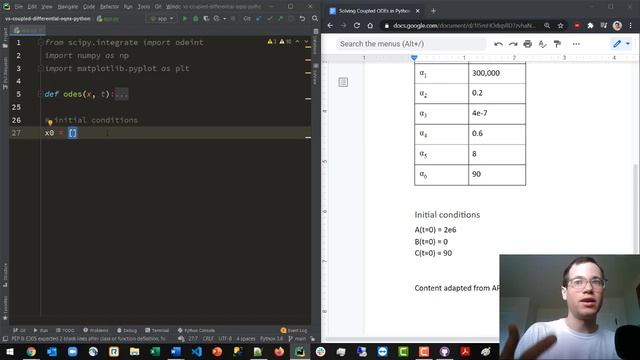Go to the Chrome home page
640x360 pixels.
click(x=370, y=25)
